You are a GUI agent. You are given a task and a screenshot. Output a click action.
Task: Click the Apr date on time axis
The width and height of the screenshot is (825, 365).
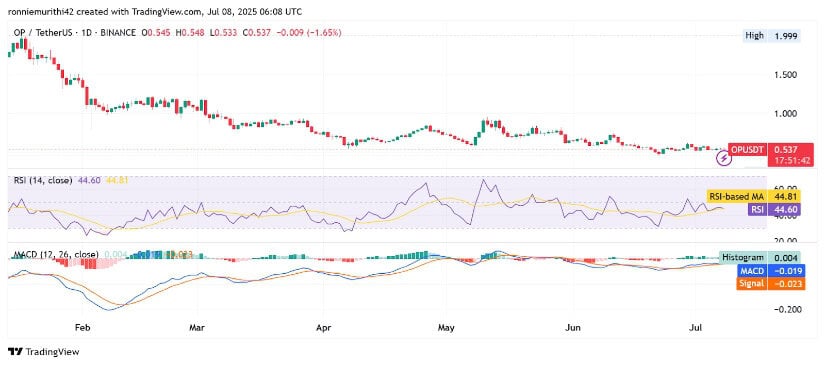(324, 328)
